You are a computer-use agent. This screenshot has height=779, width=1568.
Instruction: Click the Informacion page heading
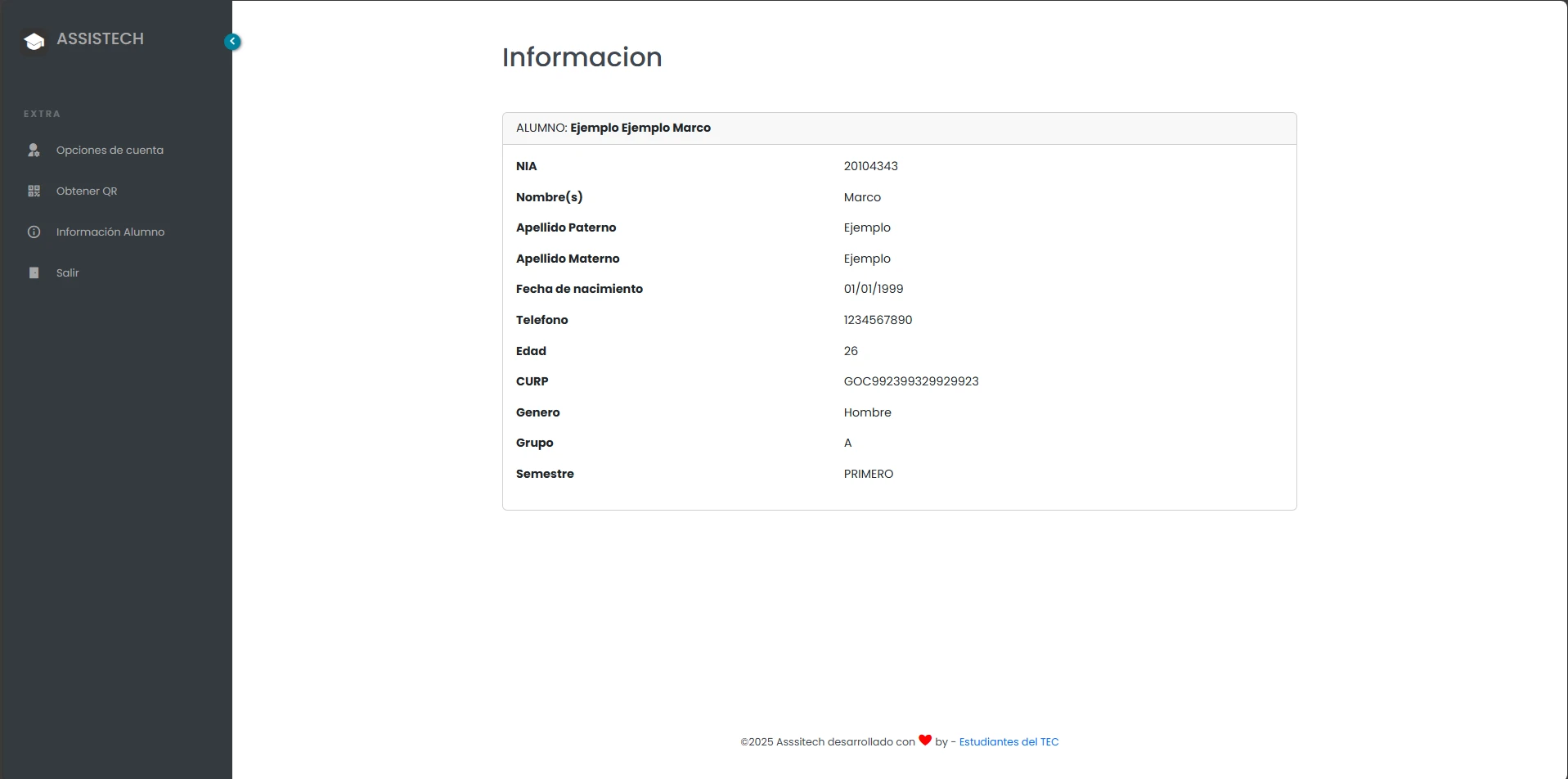pyautogui.click(x=582, y=57)
